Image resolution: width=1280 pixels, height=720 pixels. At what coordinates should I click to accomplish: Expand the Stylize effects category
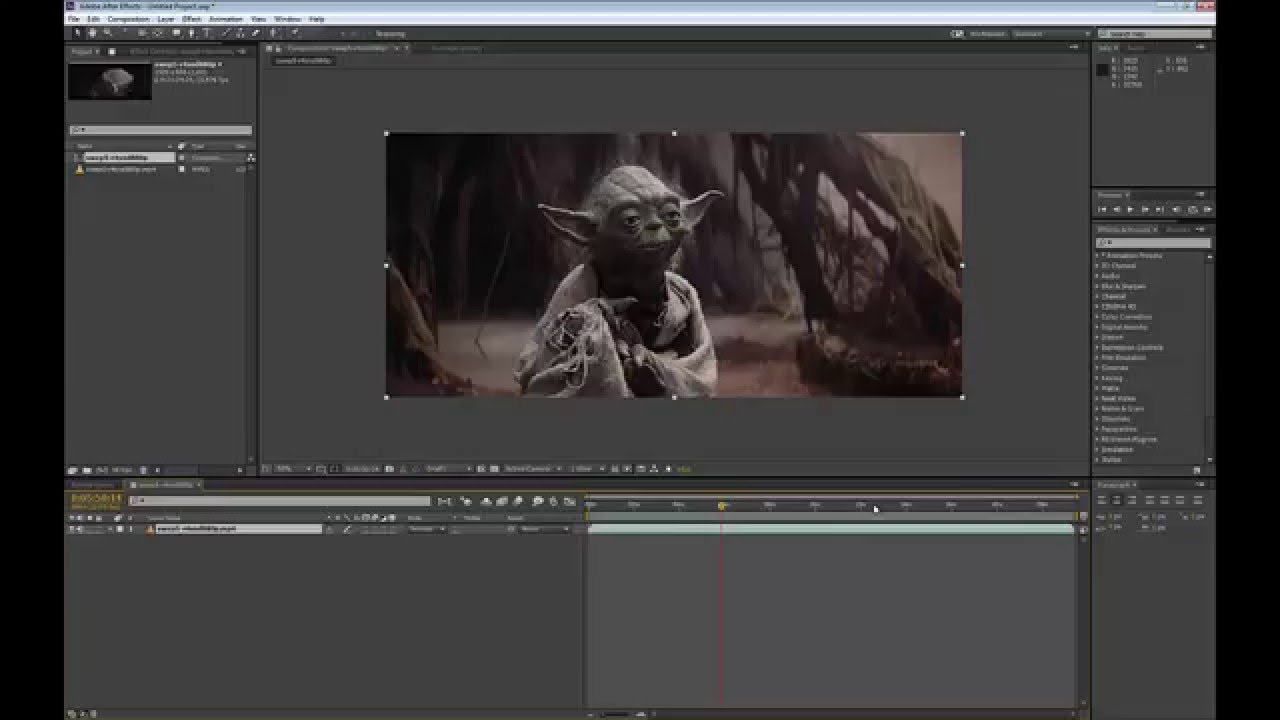[1097, 460]
